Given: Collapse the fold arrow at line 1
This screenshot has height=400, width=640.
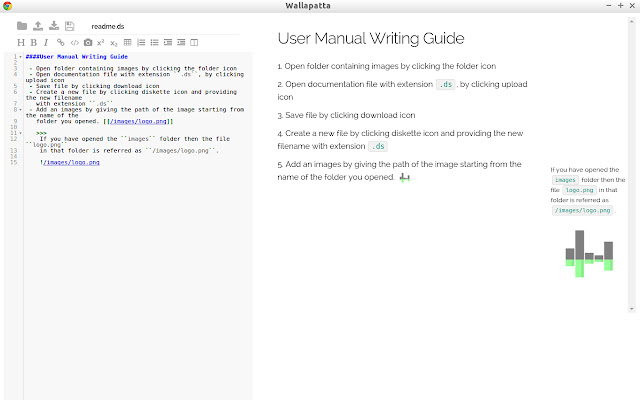Looking at the screenshot, I should [21, 57].
